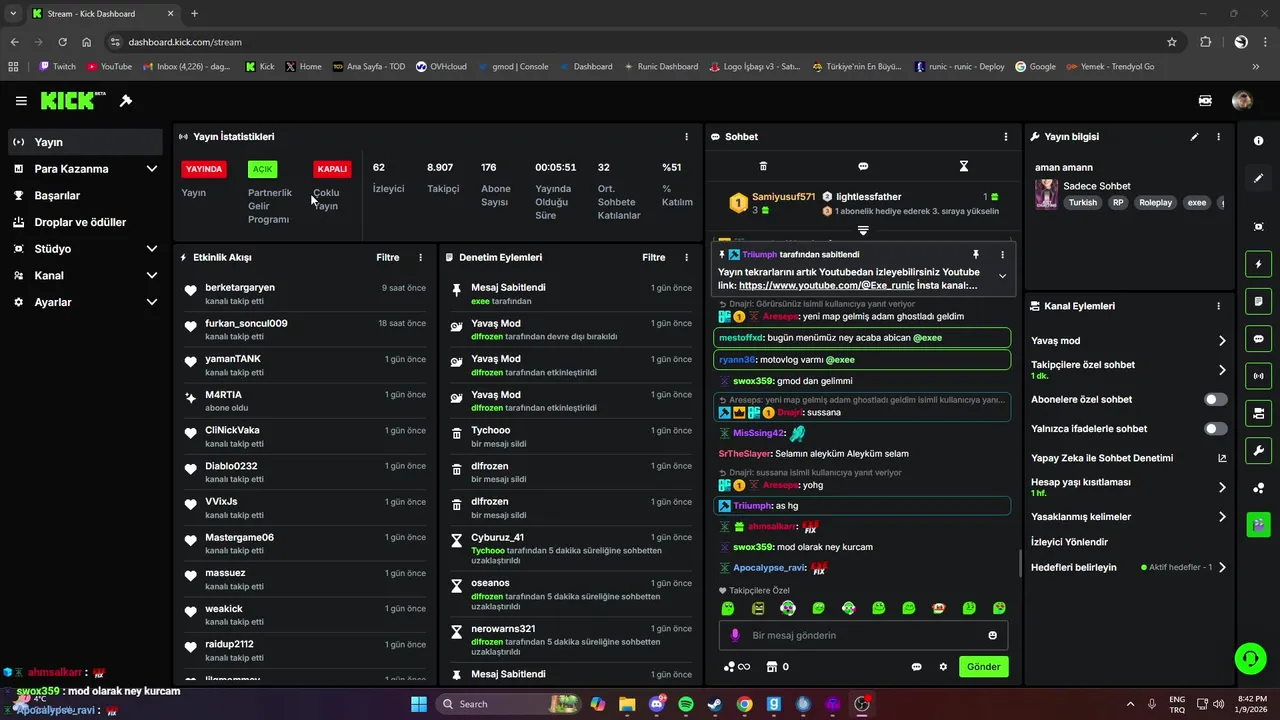Viewport: 1280px width, 720px height.
Task: Click the info icon in right rail
Action: 1258,141
